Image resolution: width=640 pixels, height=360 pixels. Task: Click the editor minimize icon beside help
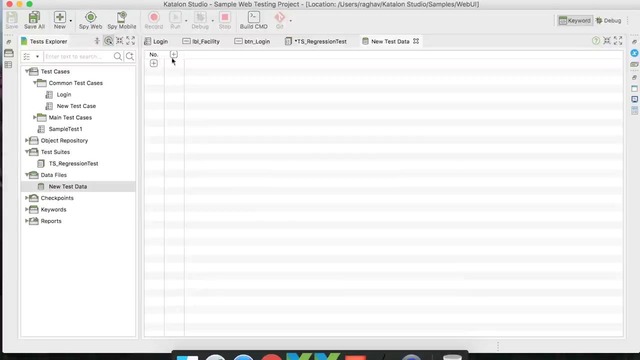tap(607, 40)
